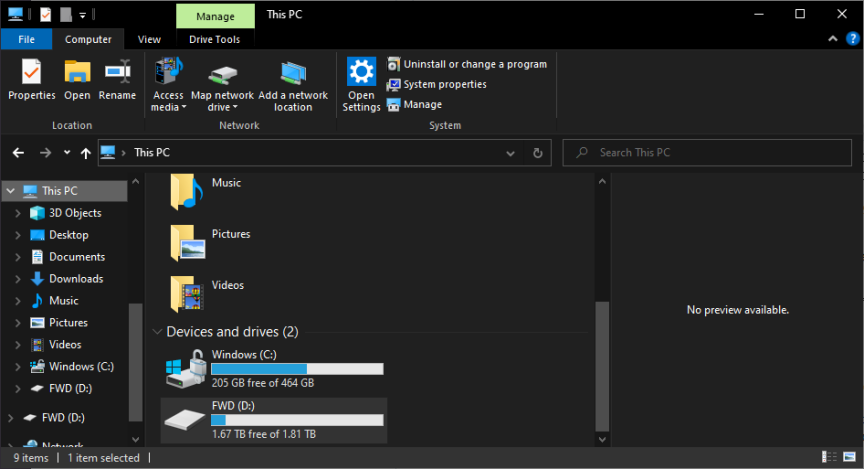Switch to the View ribbon tab
The image size is (864, 469).
pos(149,39)
